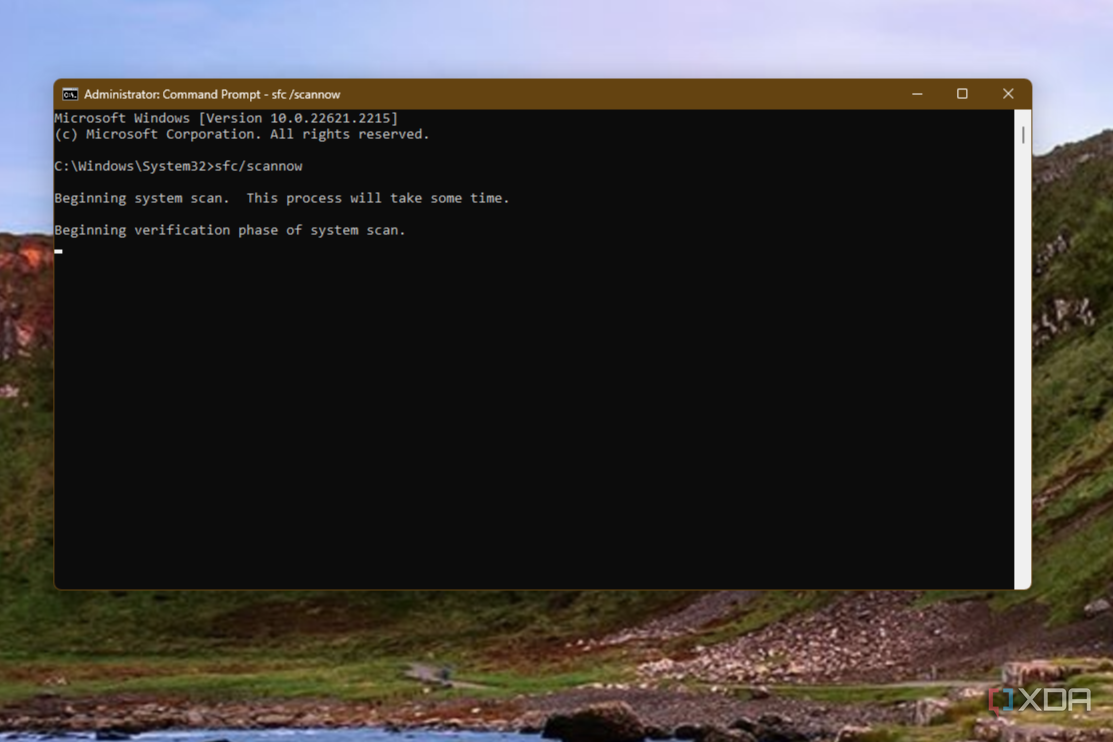Minimize the Command Prompt window

[917, 94]
